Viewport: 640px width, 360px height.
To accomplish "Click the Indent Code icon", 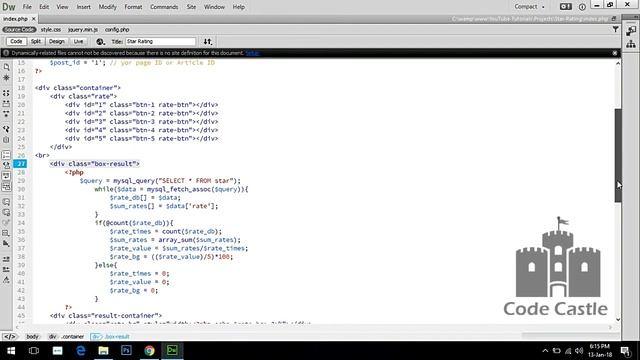I will [6, 259].
